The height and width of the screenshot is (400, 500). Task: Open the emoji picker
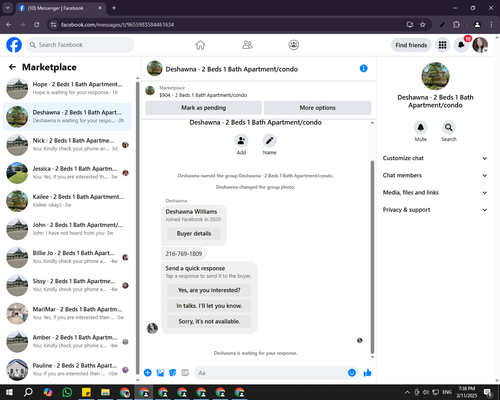point(352,373)
